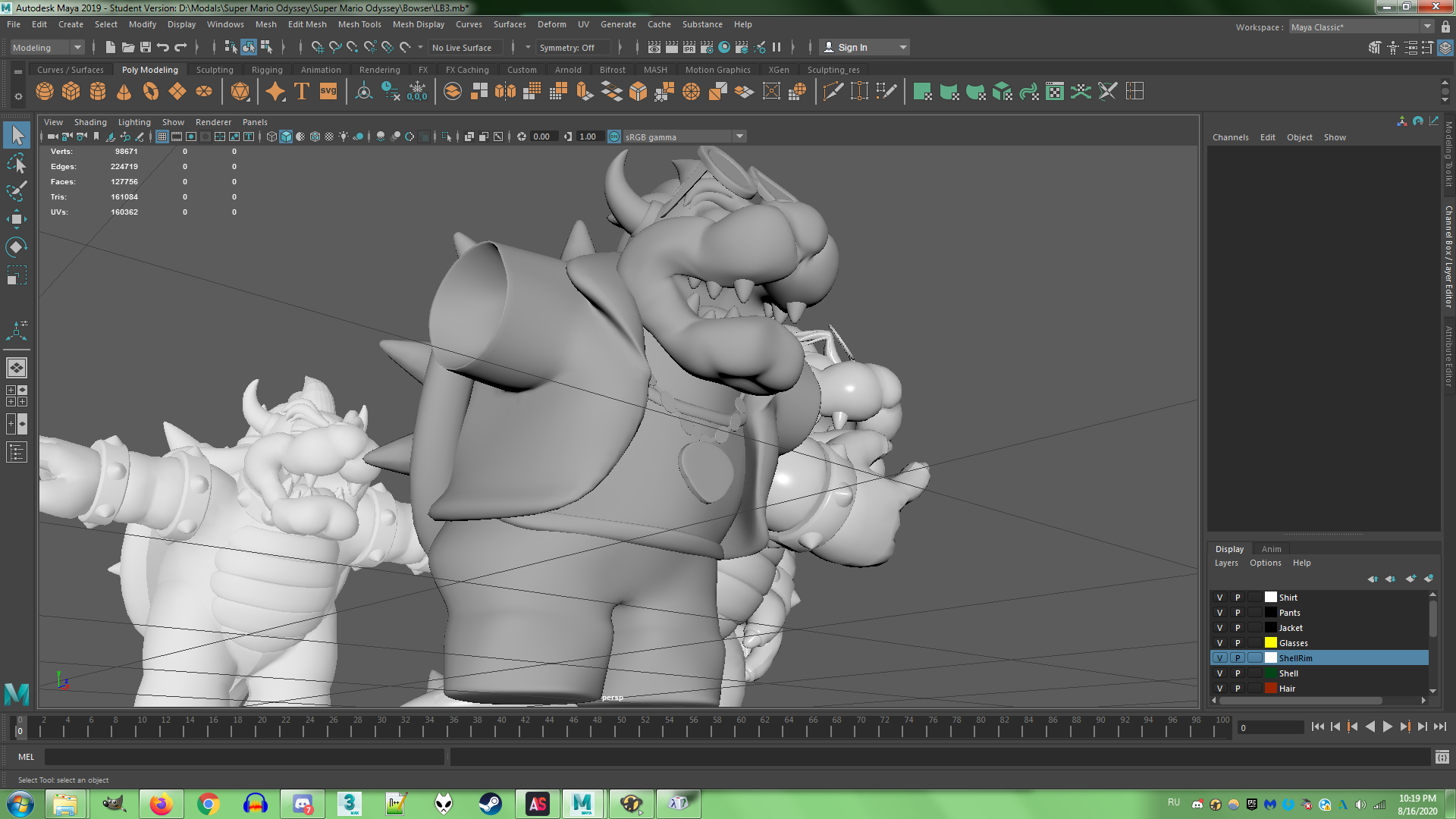This screenshot has width=1456, height=819.
Task: Toggle visibility V for Jacket layer
Action: point(1219,628)
